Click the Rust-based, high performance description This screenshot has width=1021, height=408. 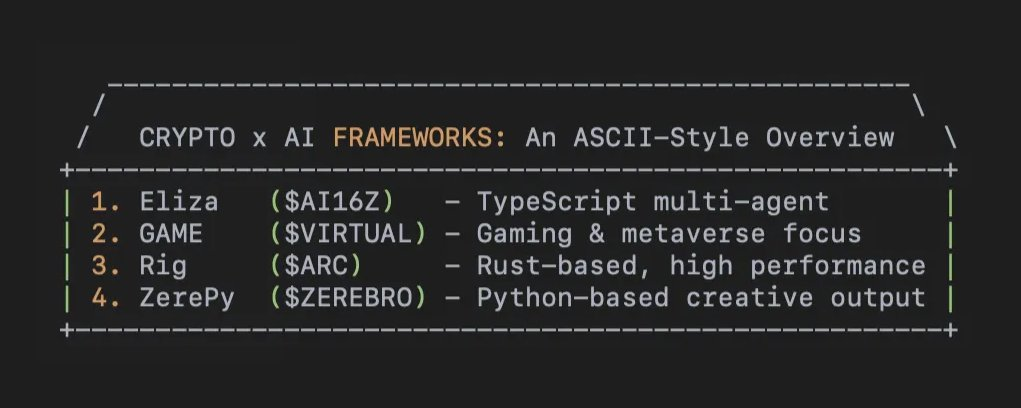(700, 266)
